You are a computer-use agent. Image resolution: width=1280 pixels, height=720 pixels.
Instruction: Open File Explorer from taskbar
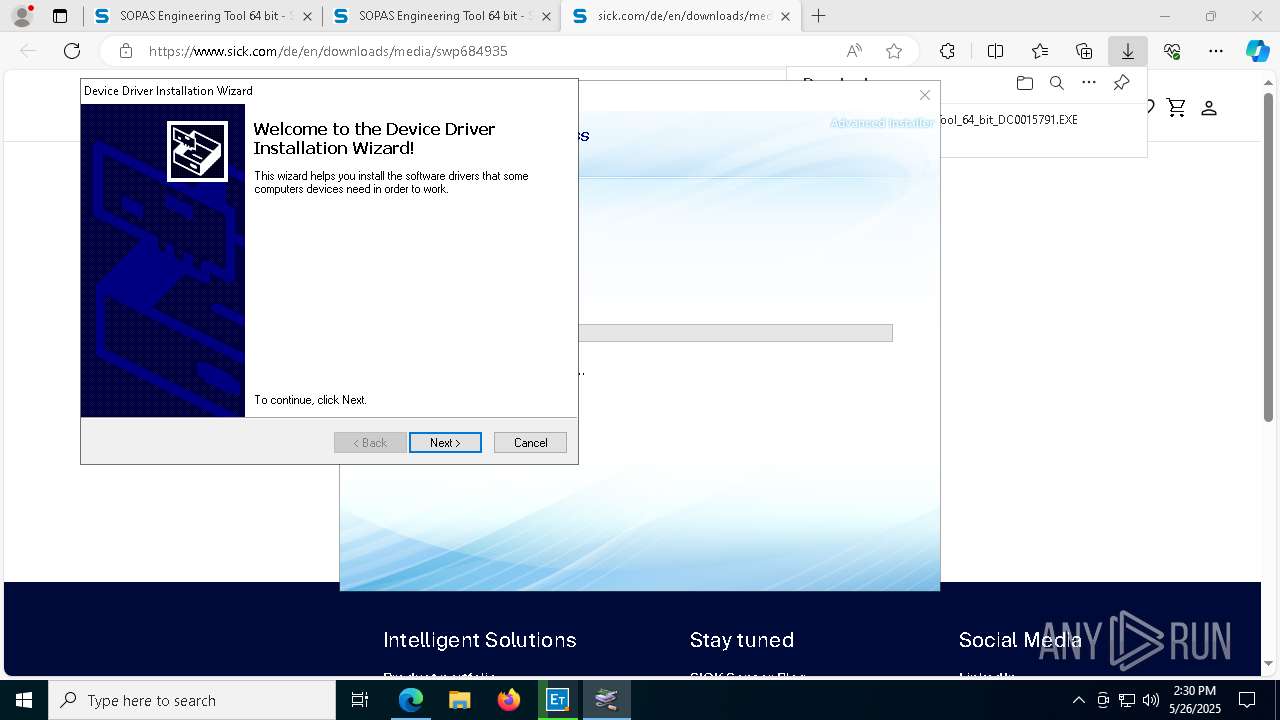click(x=460, y=700)
